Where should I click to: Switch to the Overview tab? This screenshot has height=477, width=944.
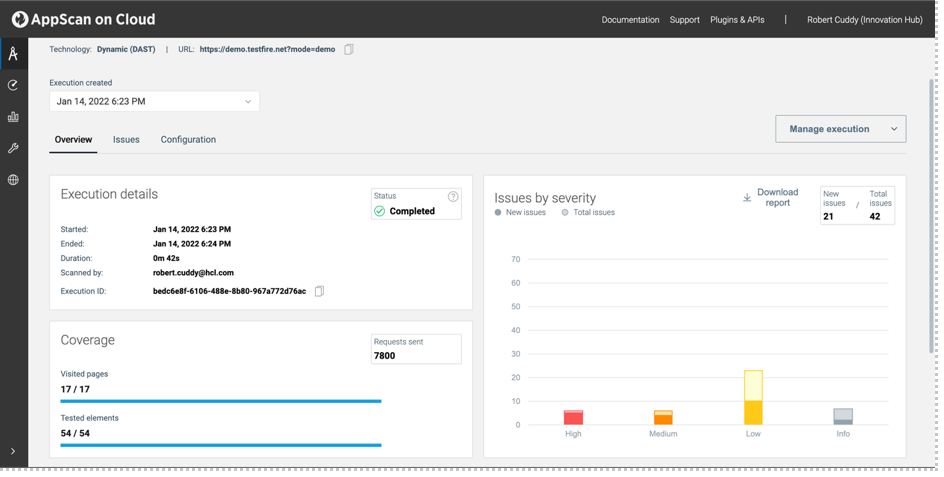73,140
